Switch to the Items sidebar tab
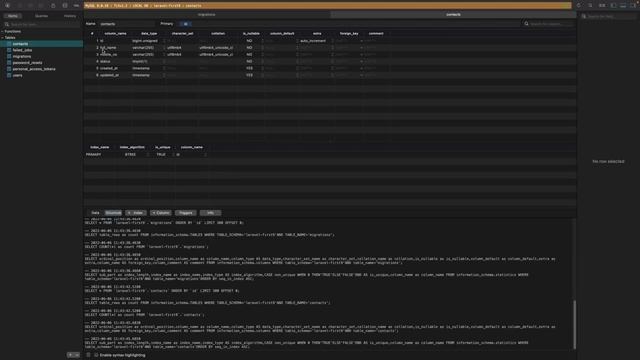Viewport: 640px width, 360px height. point(13,16)
